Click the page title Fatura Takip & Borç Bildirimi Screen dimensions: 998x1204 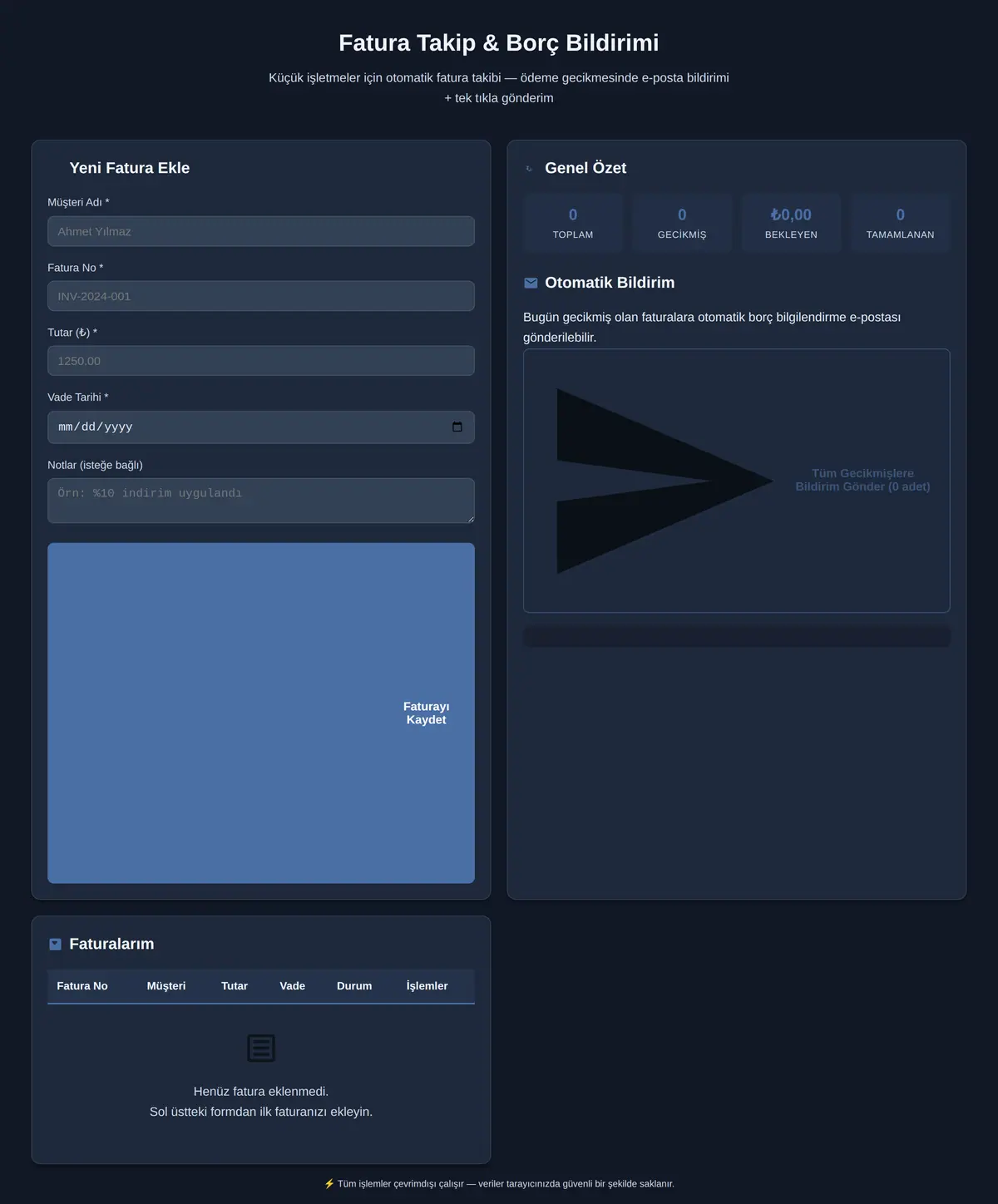[x=499, y=42]
